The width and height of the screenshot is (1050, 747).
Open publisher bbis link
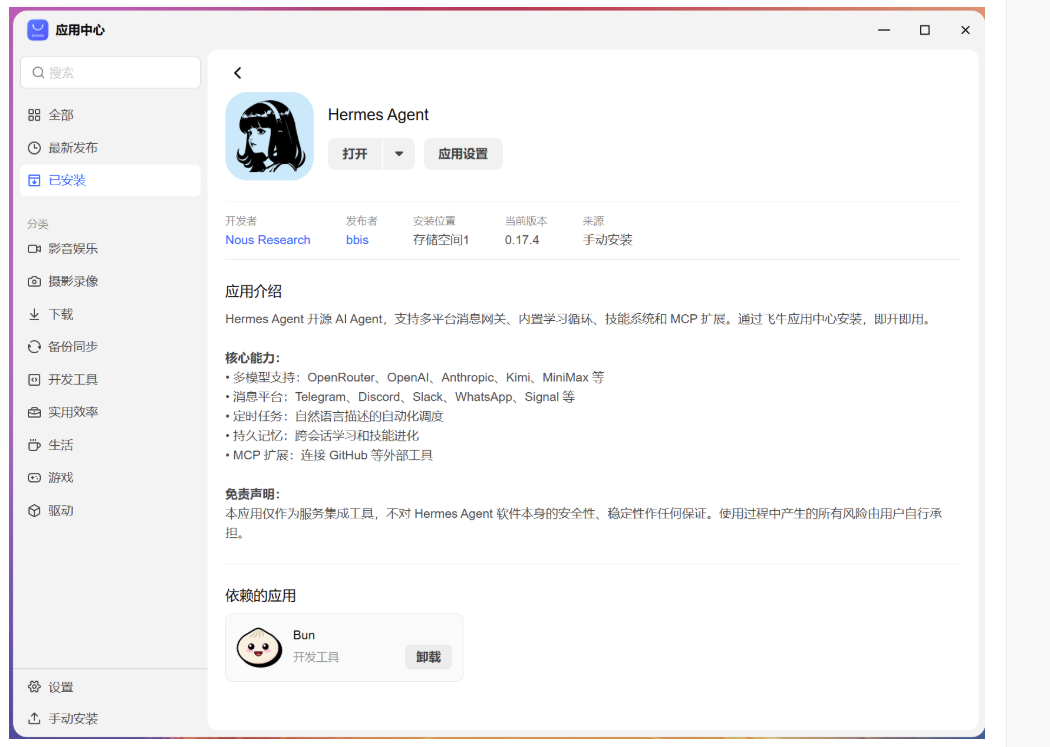tap(357, 240)
